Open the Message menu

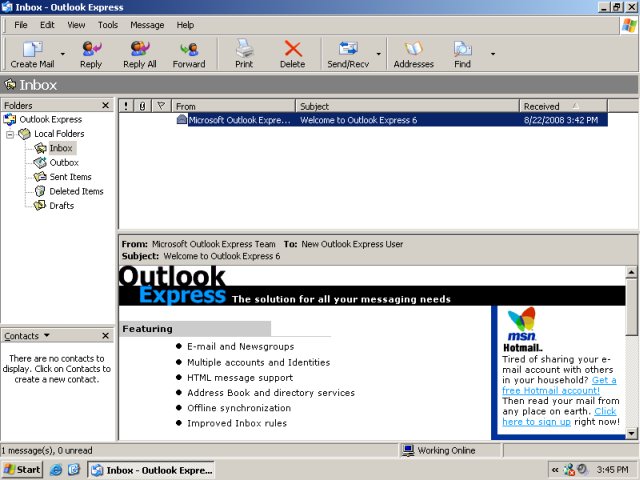coord(147,25)
